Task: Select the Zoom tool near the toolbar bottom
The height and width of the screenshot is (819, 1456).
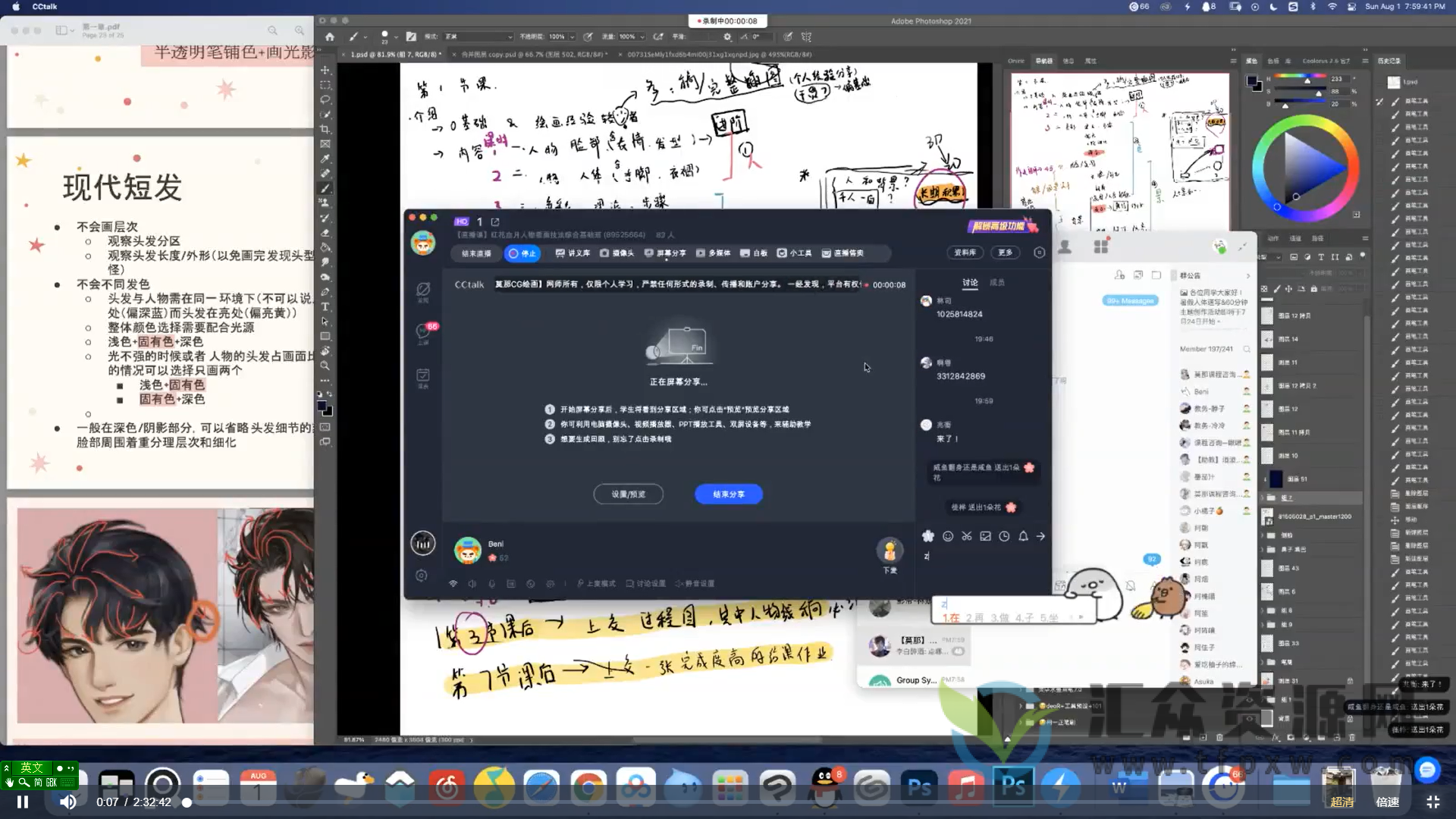Action: (325, 366)
